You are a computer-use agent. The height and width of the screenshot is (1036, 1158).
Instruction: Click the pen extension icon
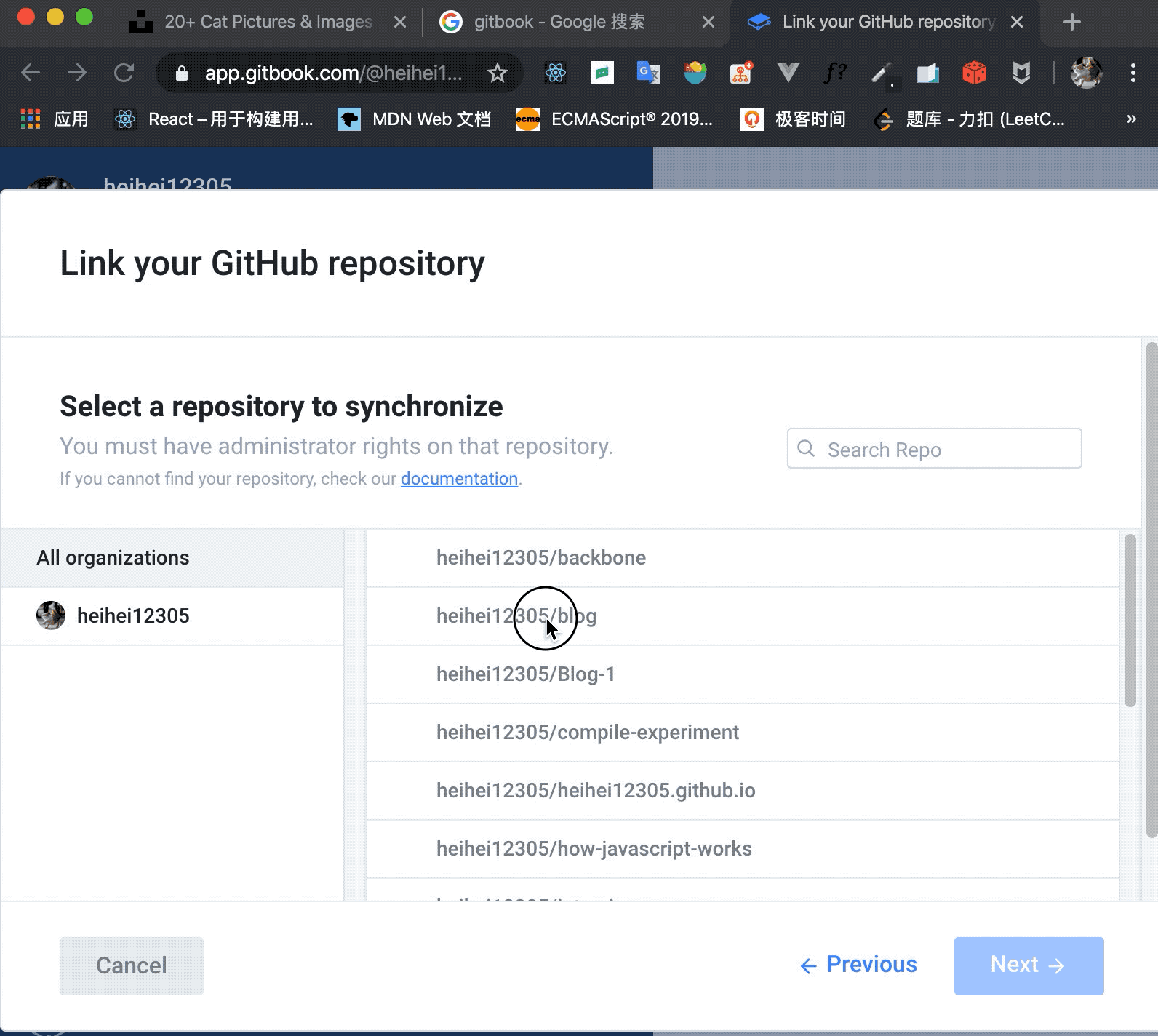[x=882, y=73]
